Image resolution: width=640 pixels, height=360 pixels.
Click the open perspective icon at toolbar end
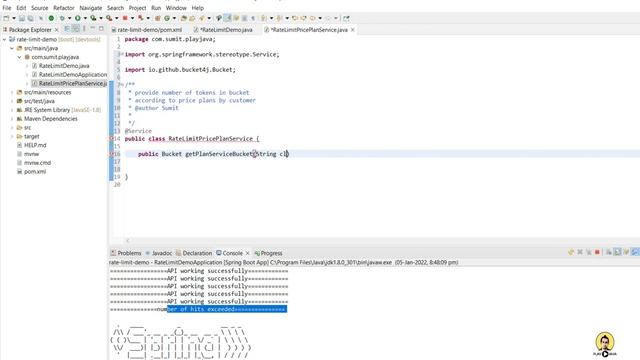point(346,18)
